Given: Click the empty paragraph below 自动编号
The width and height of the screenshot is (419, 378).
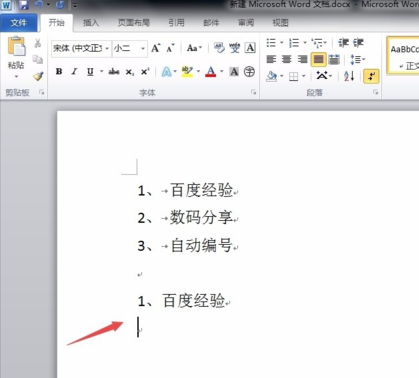Looking at the screenshot, I should point(140,275).
